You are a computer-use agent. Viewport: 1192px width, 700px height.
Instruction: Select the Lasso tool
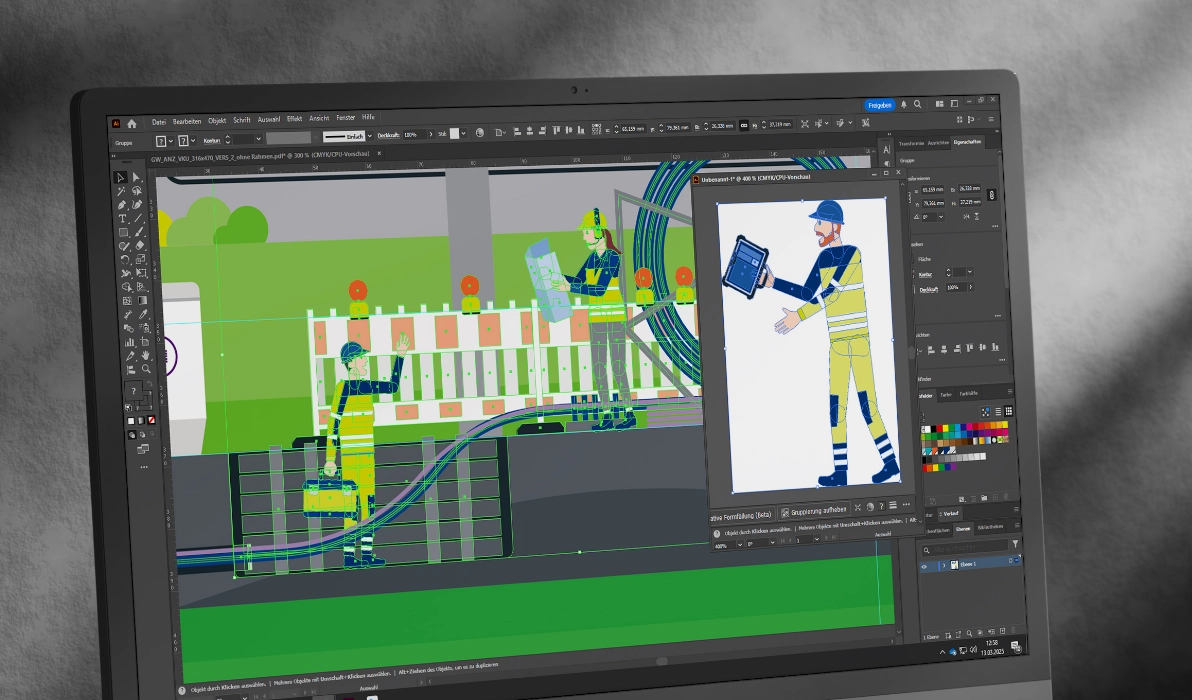tap(137, 190)
